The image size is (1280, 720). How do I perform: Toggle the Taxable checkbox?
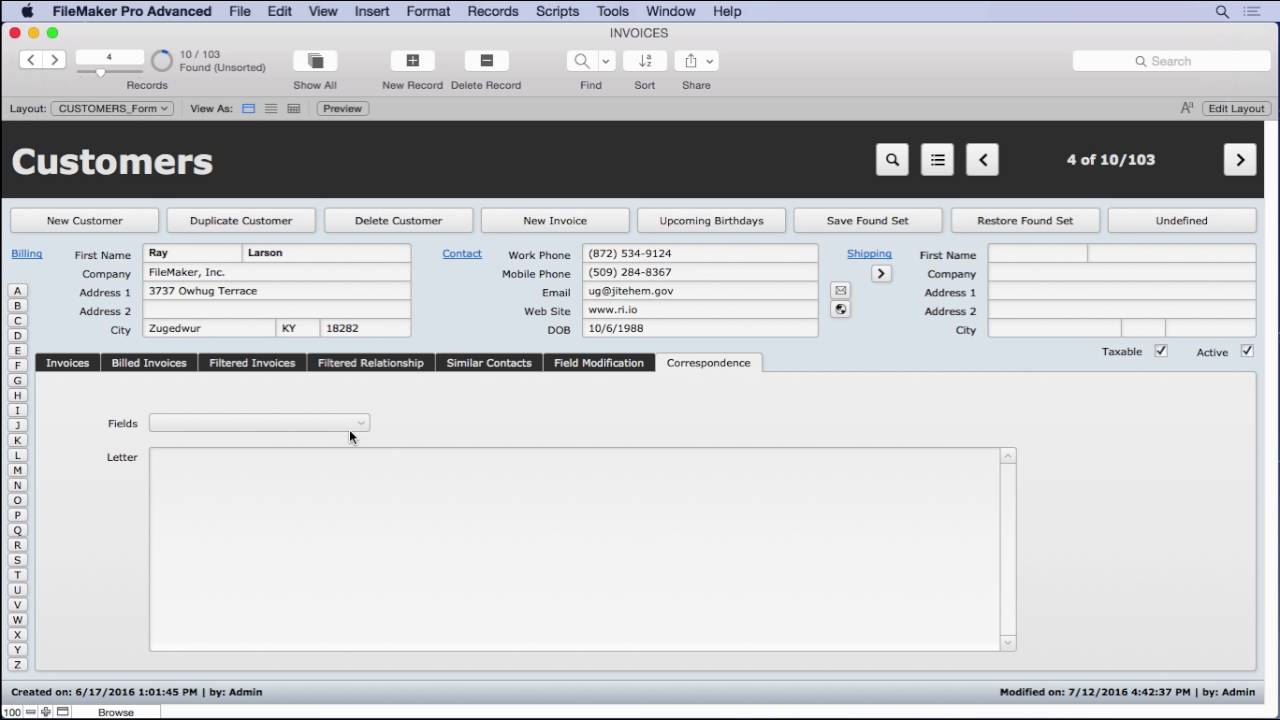(x=1161, y=351)
